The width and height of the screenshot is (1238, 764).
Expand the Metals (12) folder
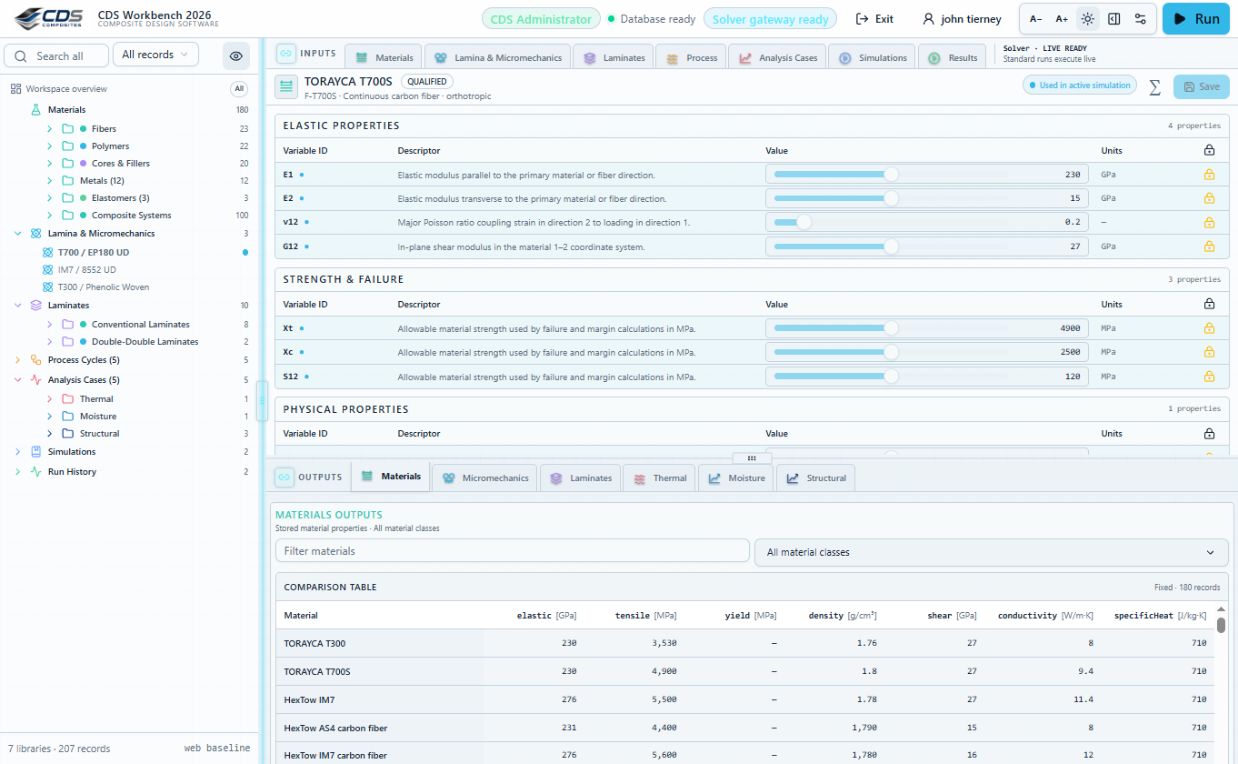tap(49, 181)
